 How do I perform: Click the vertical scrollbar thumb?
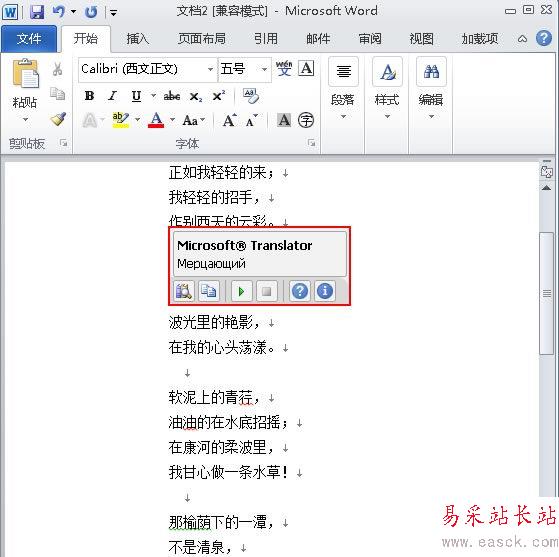(x=547, y=293)
